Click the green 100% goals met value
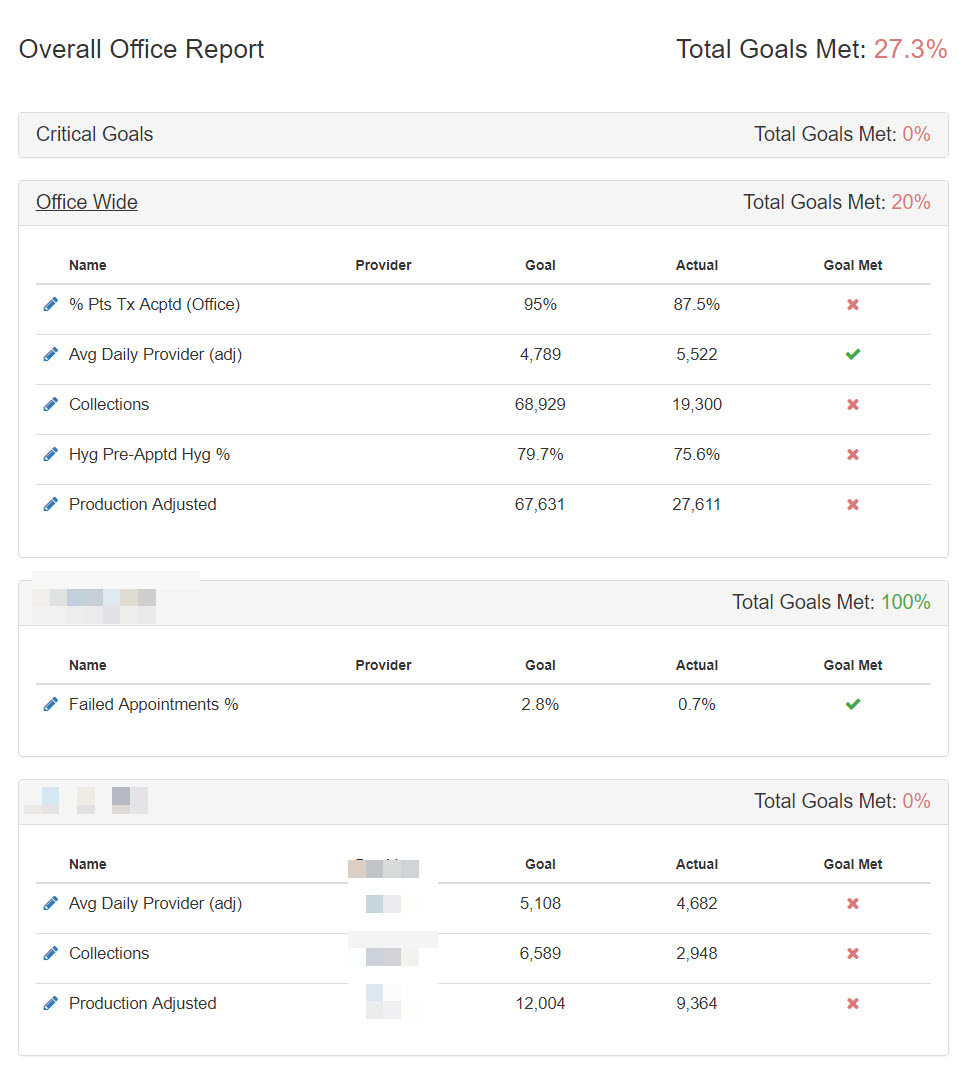The width and height of the screenshot is (968, 1071). [905, 602]
